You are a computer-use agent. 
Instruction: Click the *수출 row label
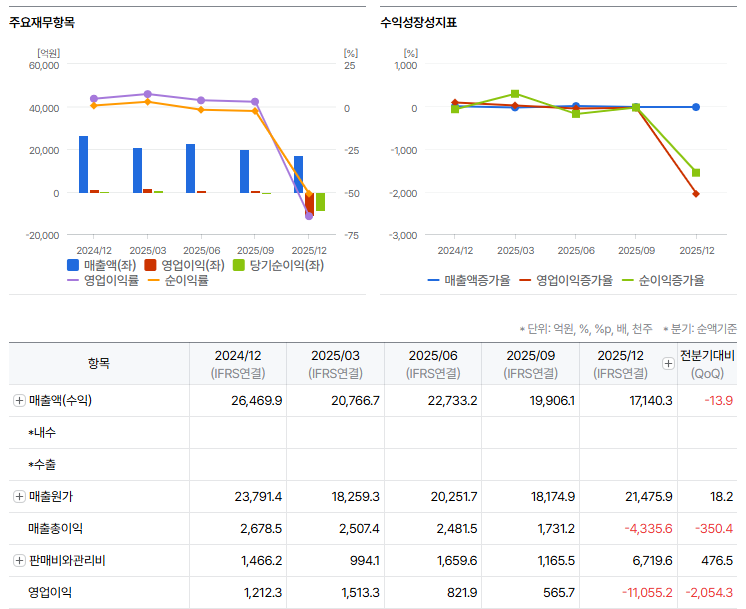42,464
